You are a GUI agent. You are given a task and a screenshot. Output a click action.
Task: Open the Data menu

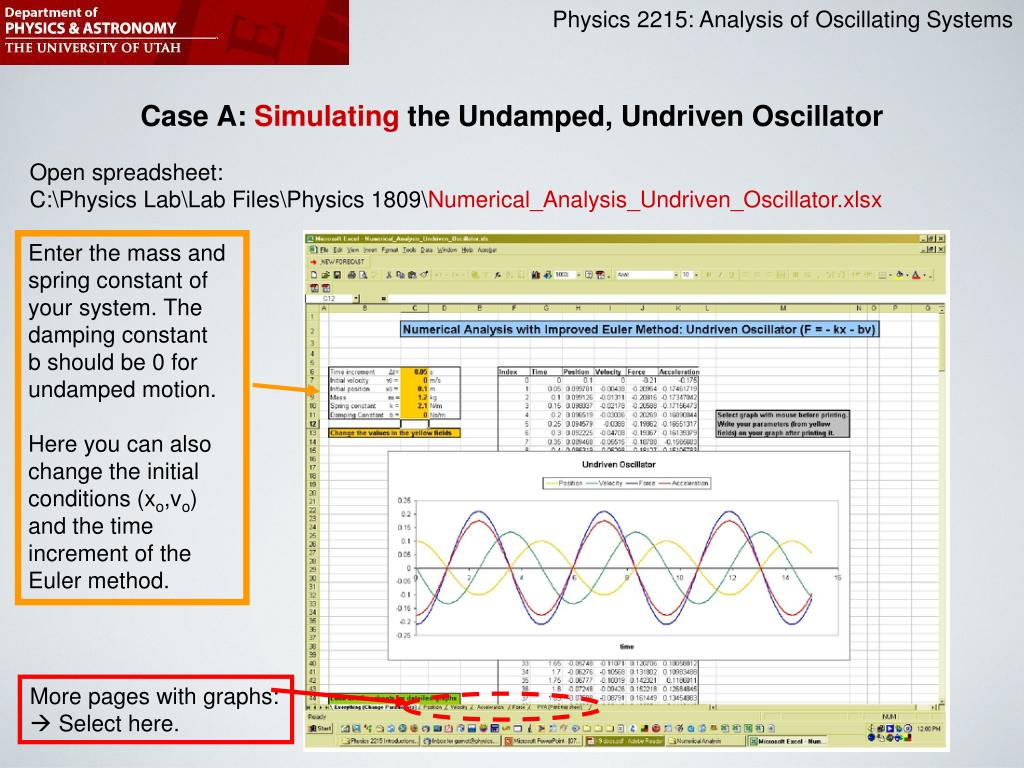[x=426, y=250]
